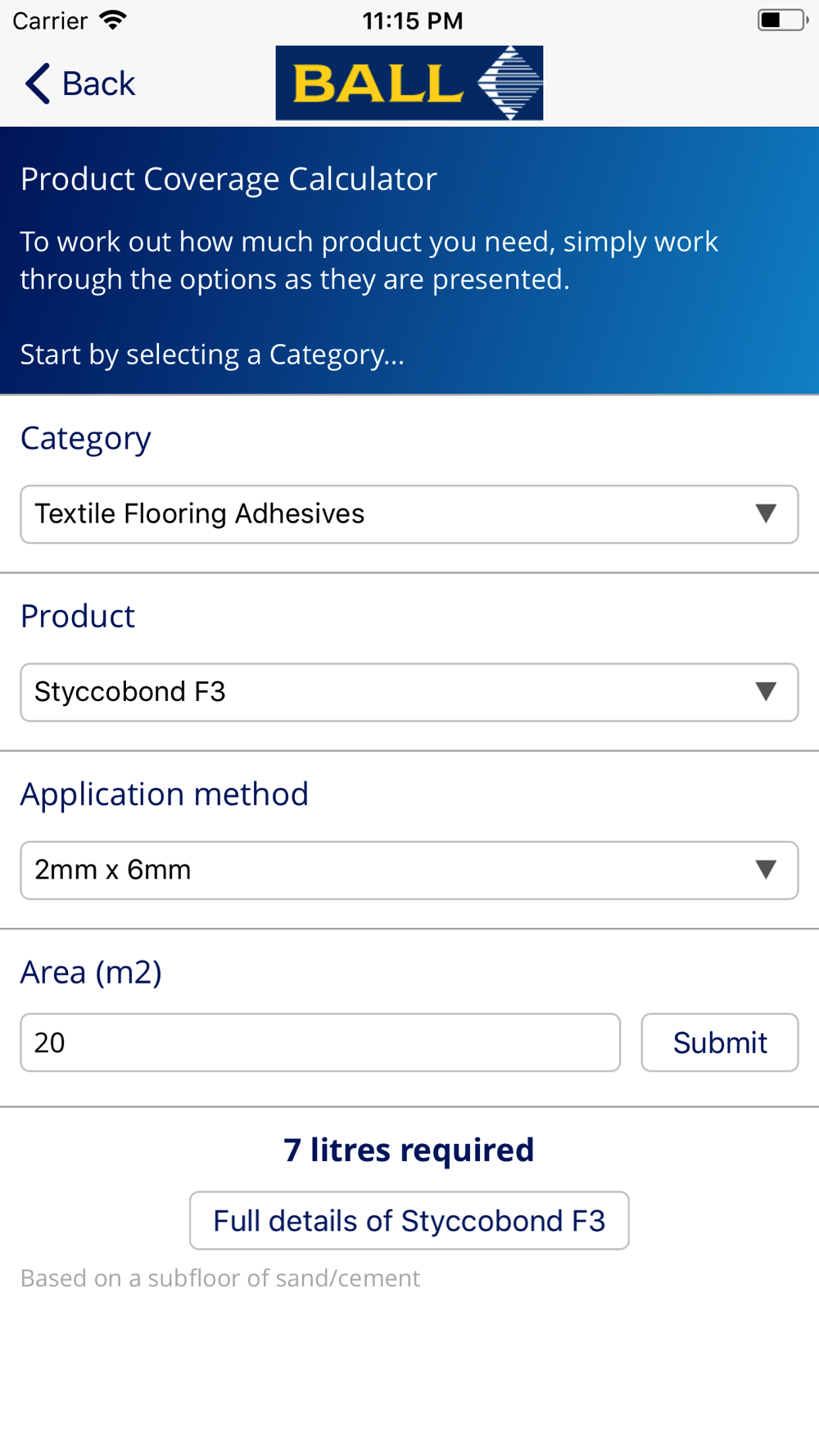Tap the back chevron arrow
819x1456 pixels.
[x=38, y=84]
